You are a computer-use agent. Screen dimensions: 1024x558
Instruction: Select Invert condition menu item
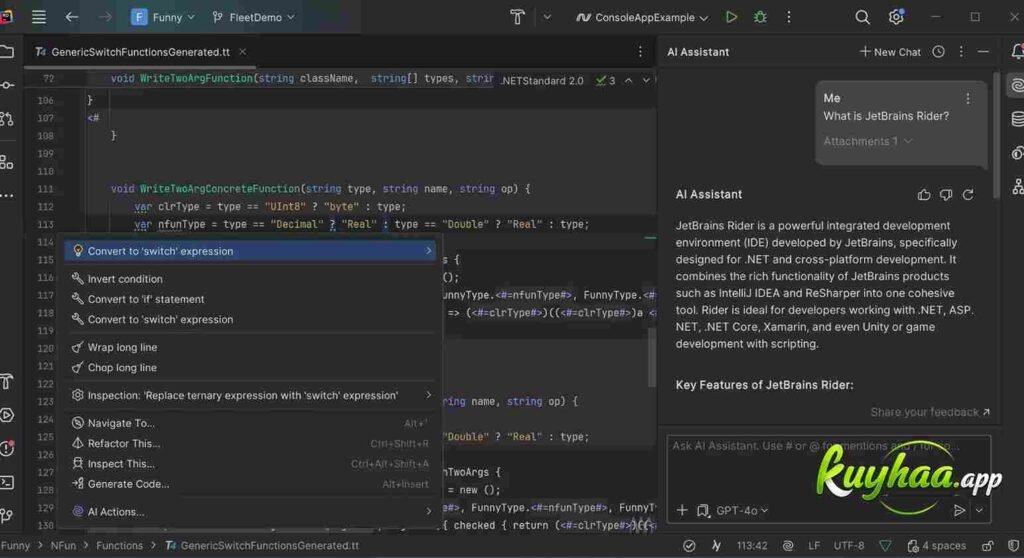[250, 279]
